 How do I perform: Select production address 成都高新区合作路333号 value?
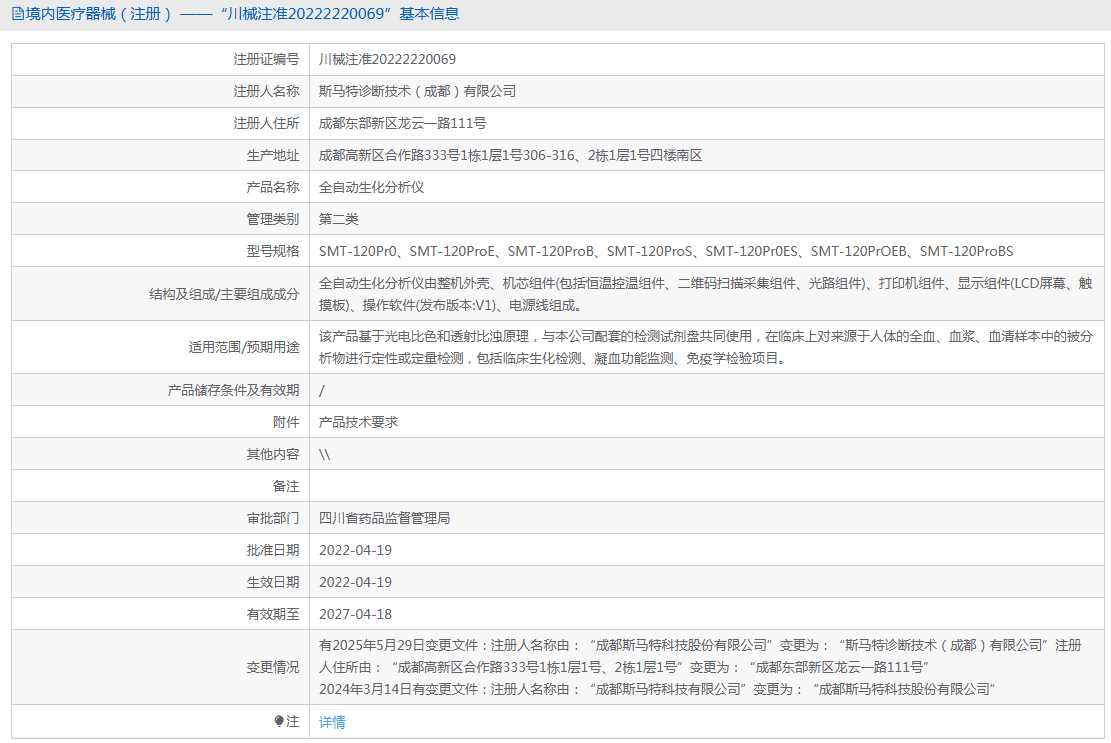510,155
